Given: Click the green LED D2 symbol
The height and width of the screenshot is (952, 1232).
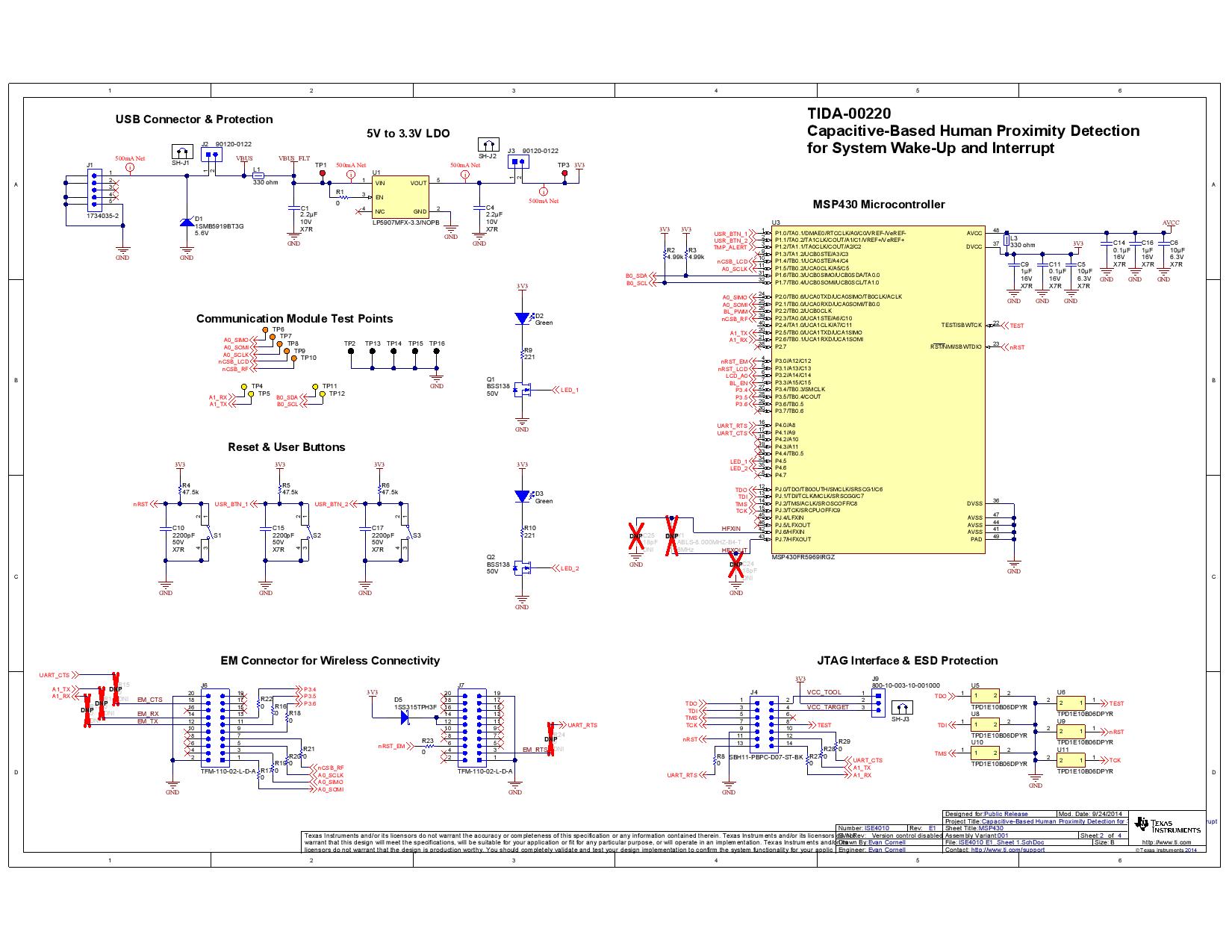Looking at the screenshot, I should [x=523, y=317].
